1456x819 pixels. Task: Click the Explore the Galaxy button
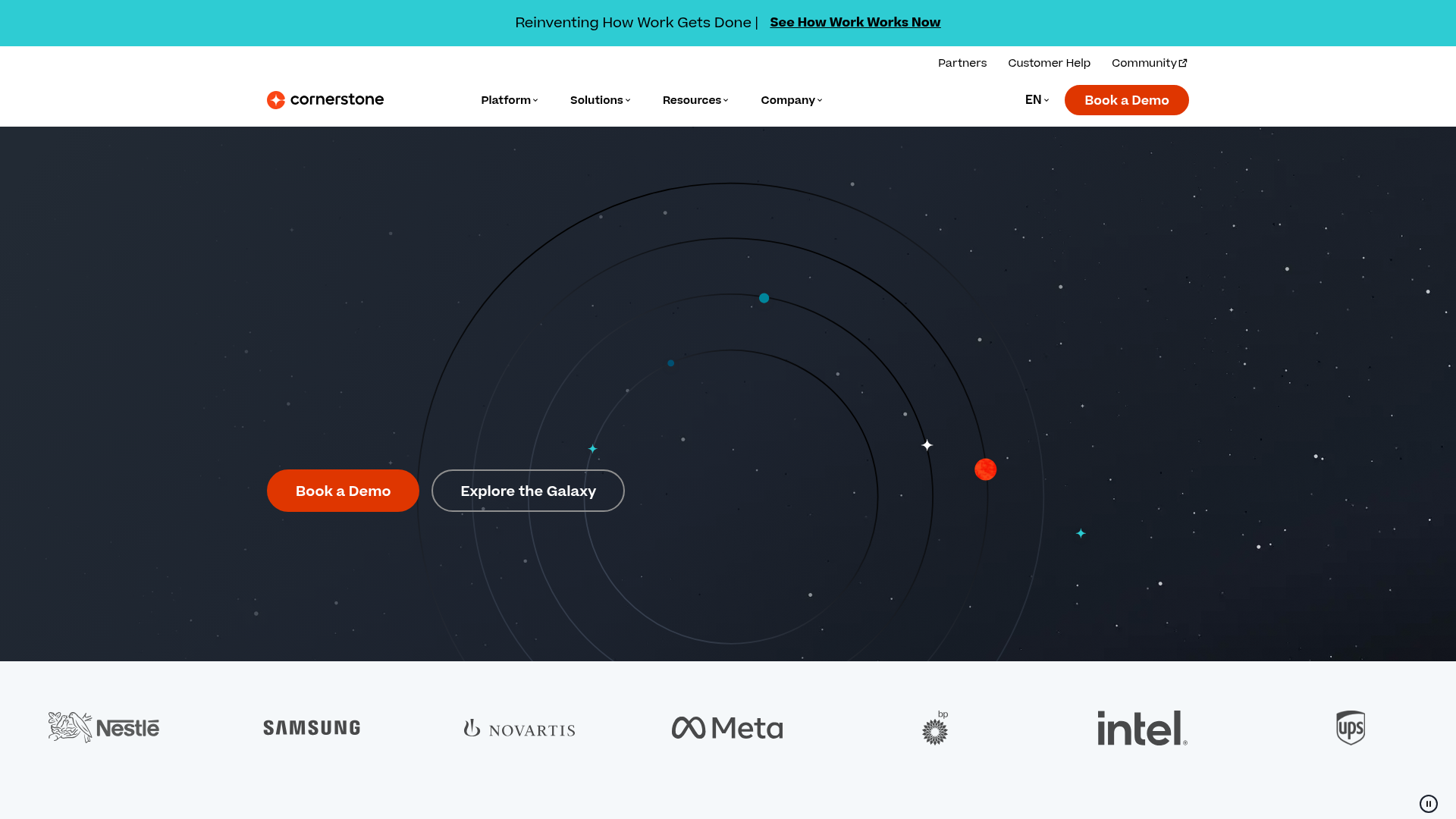pos(528,491)
